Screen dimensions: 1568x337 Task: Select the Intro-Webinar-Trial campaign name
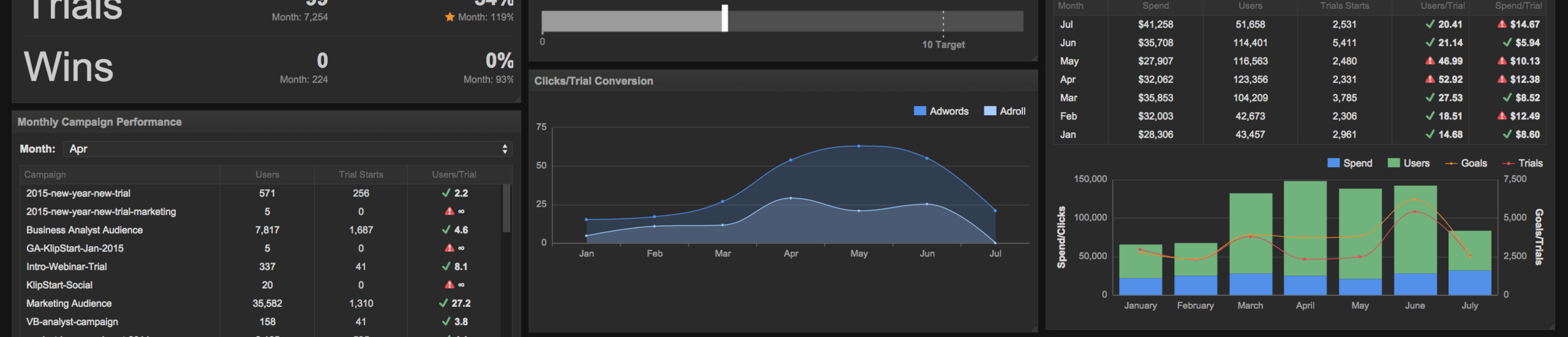(66, 266)
